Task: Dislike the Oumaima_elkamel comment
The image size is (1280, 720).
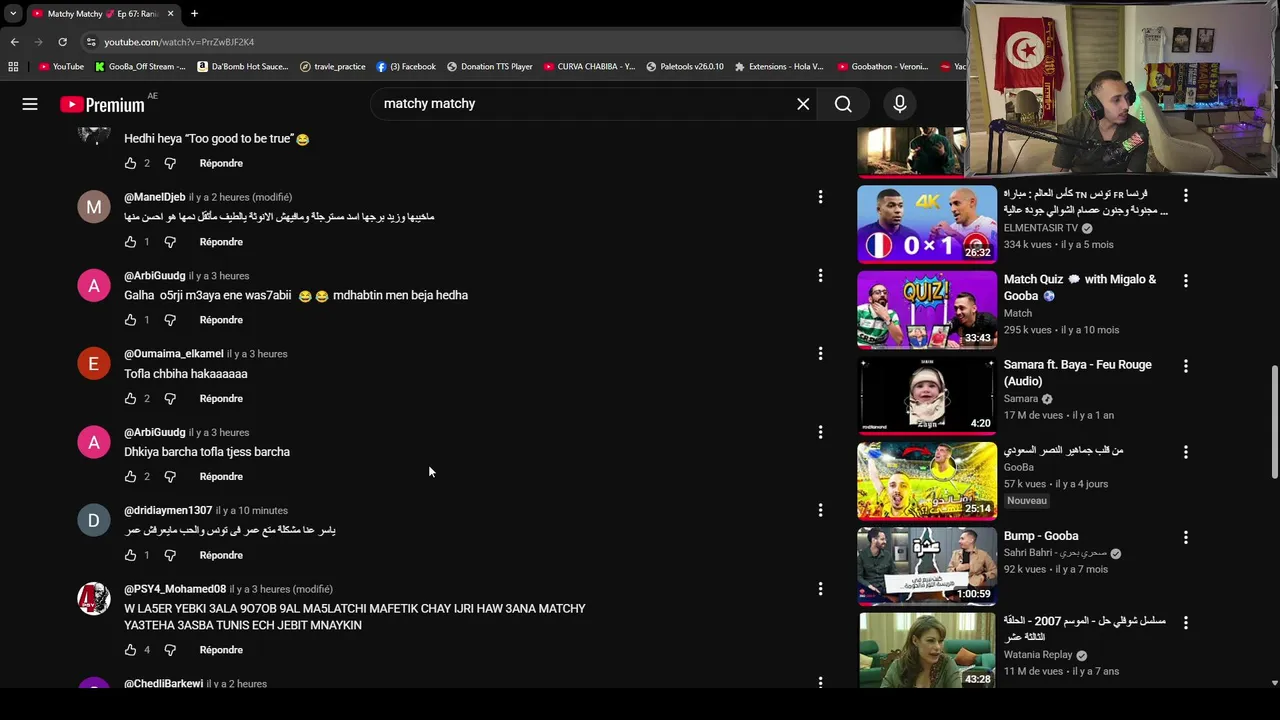Action: [170, 399]
